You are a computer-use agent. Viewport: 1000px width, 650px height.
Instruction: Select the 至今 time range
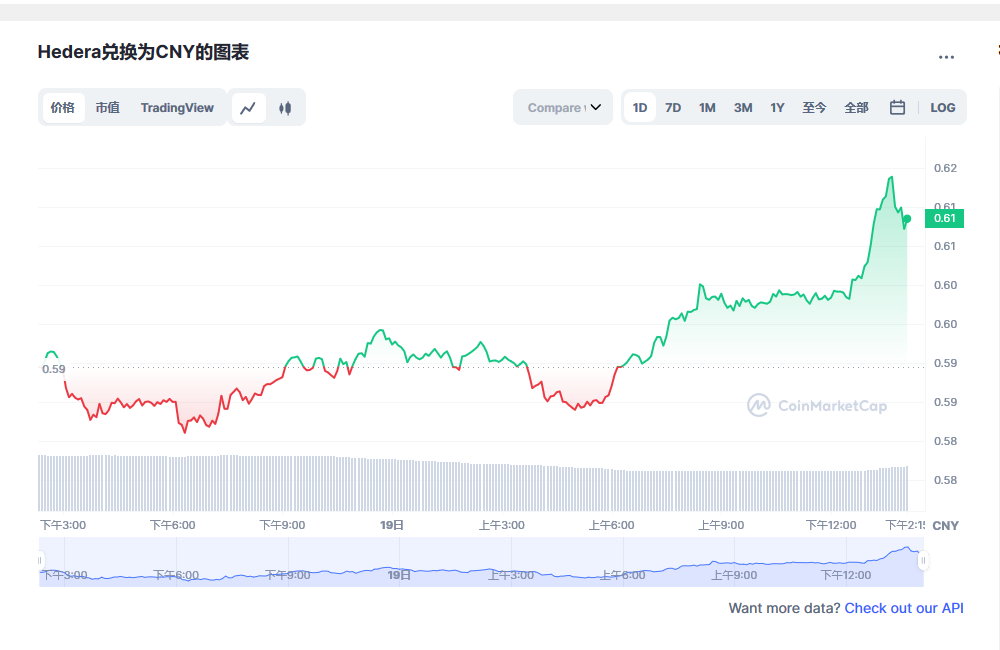(x=814, y=108)
